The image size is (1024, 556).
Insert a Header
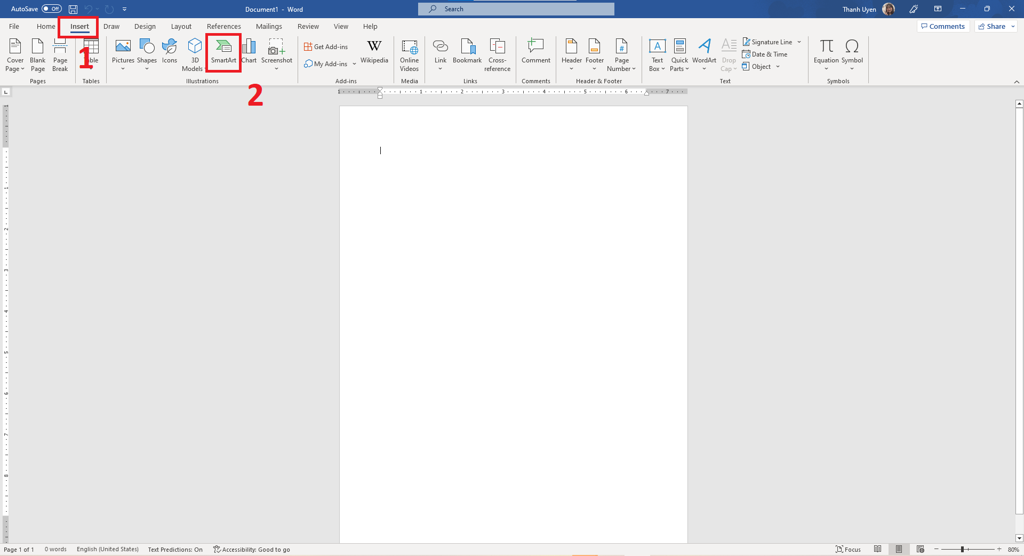point(571,54)
